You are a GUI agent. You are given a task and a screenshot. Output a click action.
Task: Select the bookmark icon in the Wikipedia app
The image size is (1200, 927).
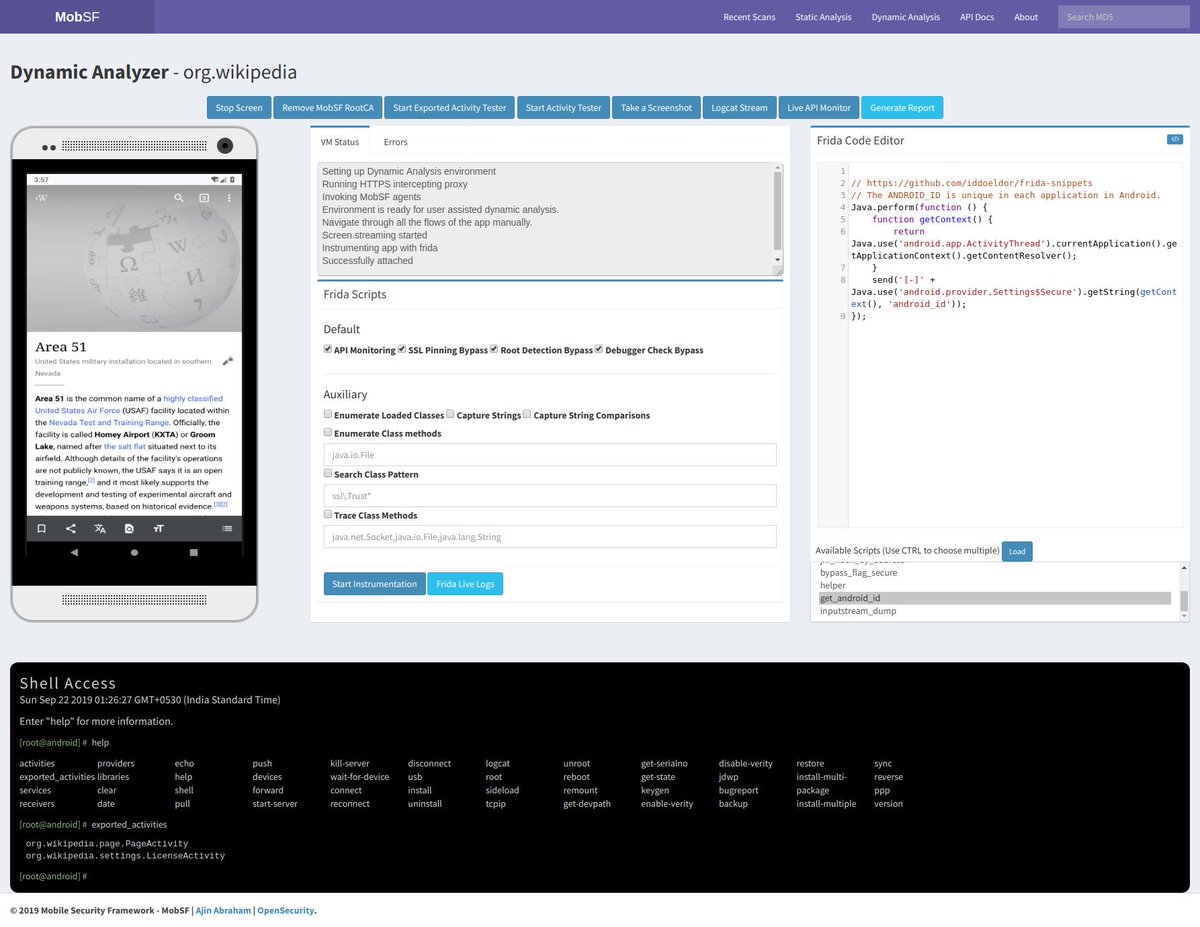[42, 529]
